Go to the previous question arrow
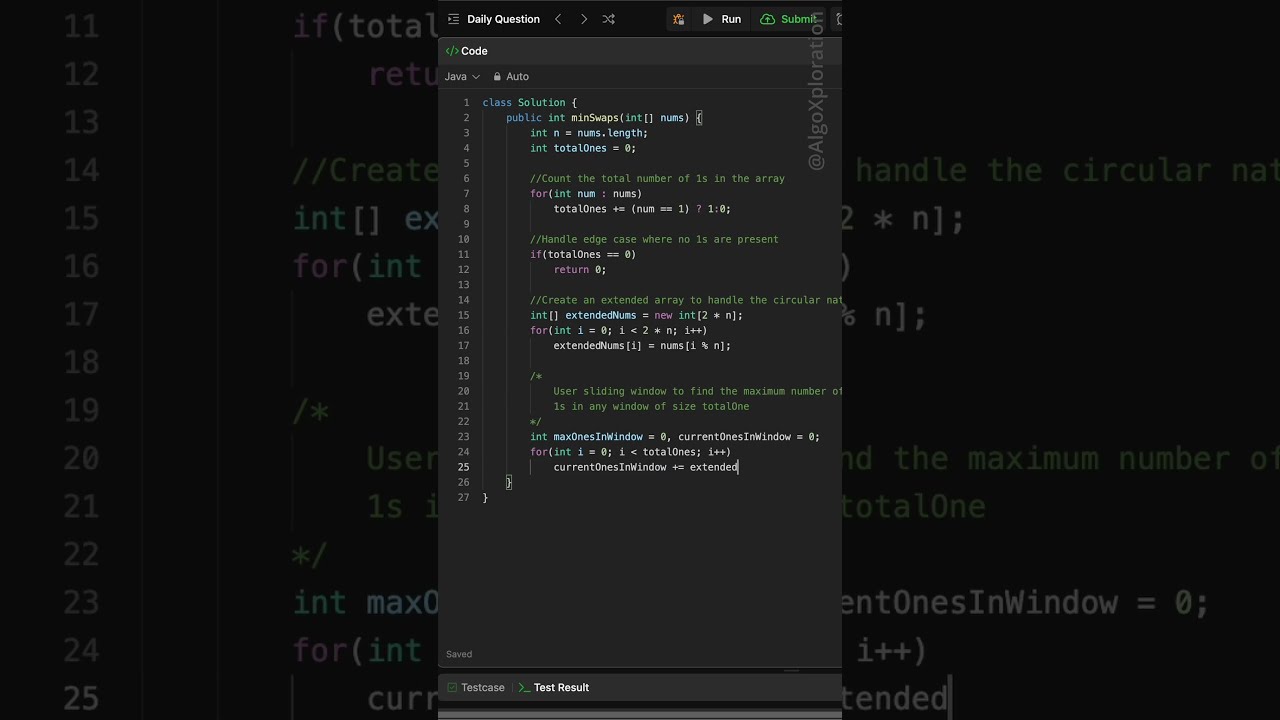Image resolution: width=1280 pixels, height=720 pixels. coord(558,19)
